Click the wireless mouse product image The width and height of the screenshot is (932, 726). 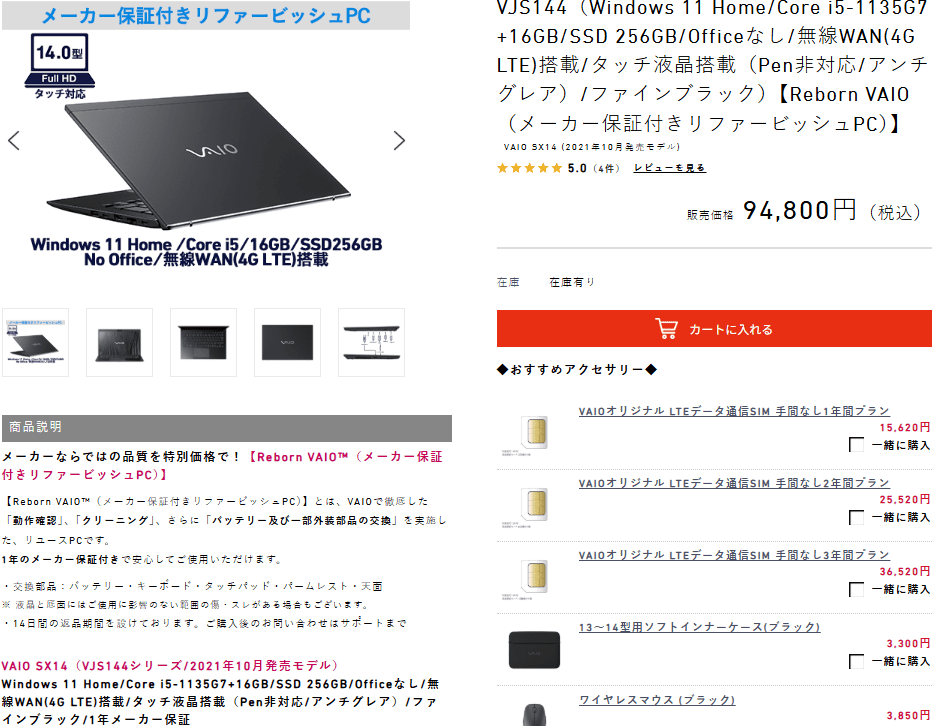coord(534,715)
